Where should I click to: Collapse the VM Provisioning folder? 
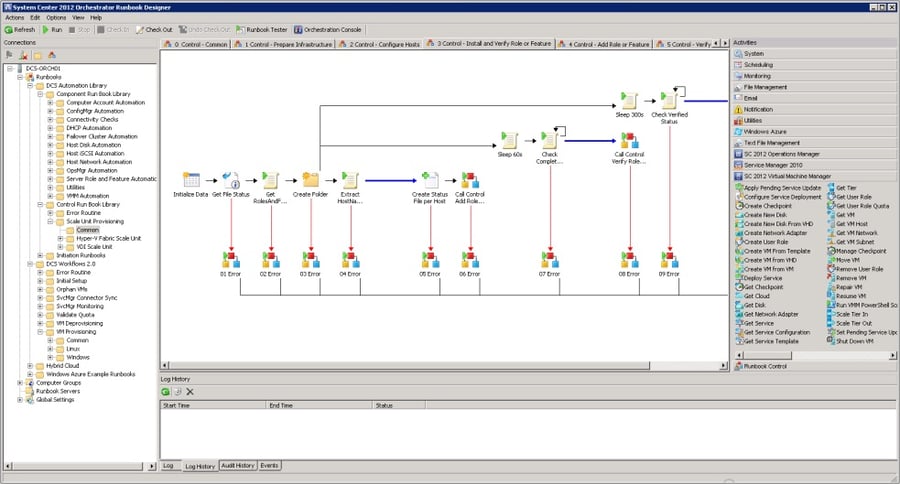click(40, 332)
